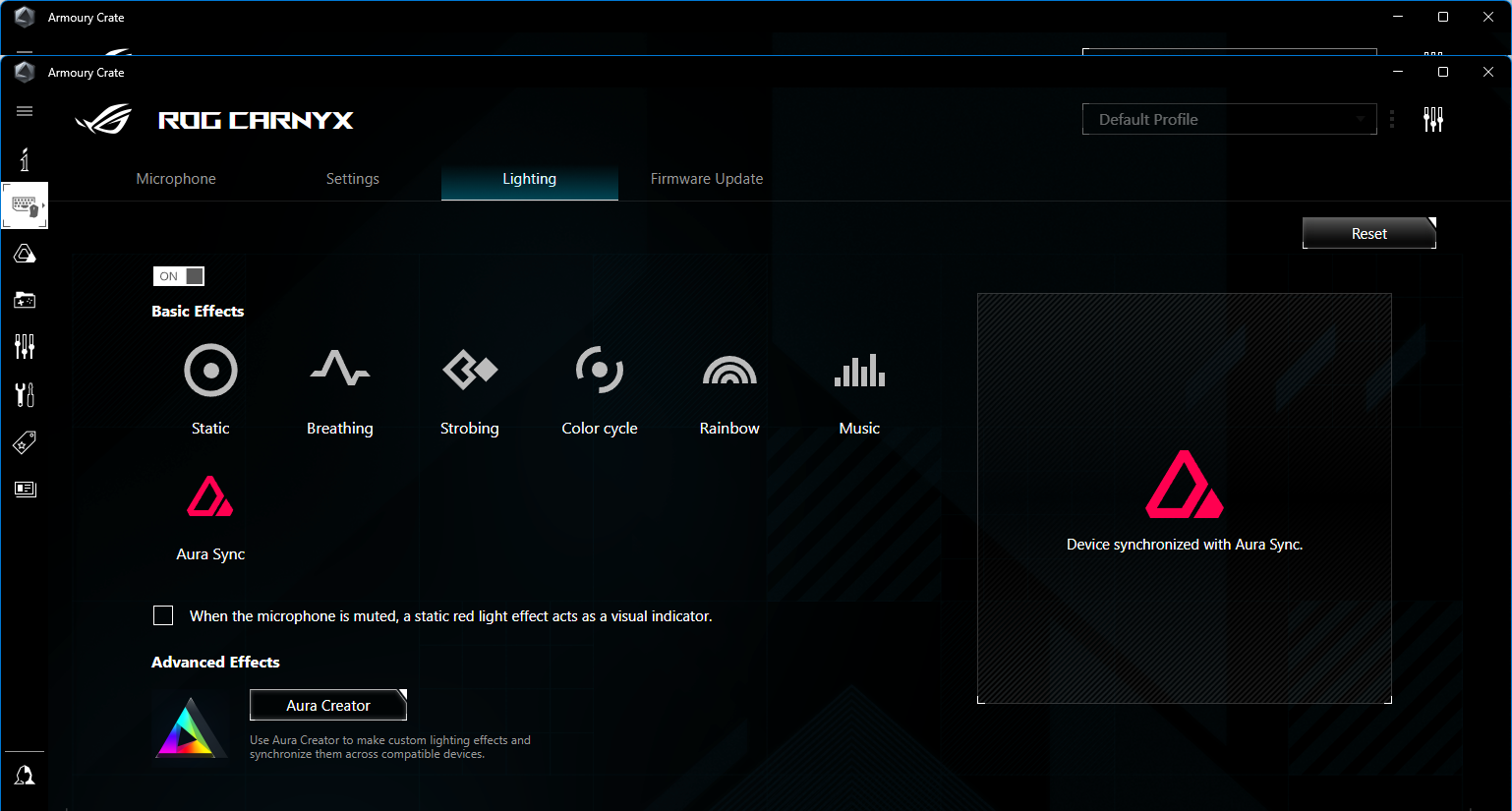
Task: Click the Aura Creator prism logo
Action: [x=191, y=728]
